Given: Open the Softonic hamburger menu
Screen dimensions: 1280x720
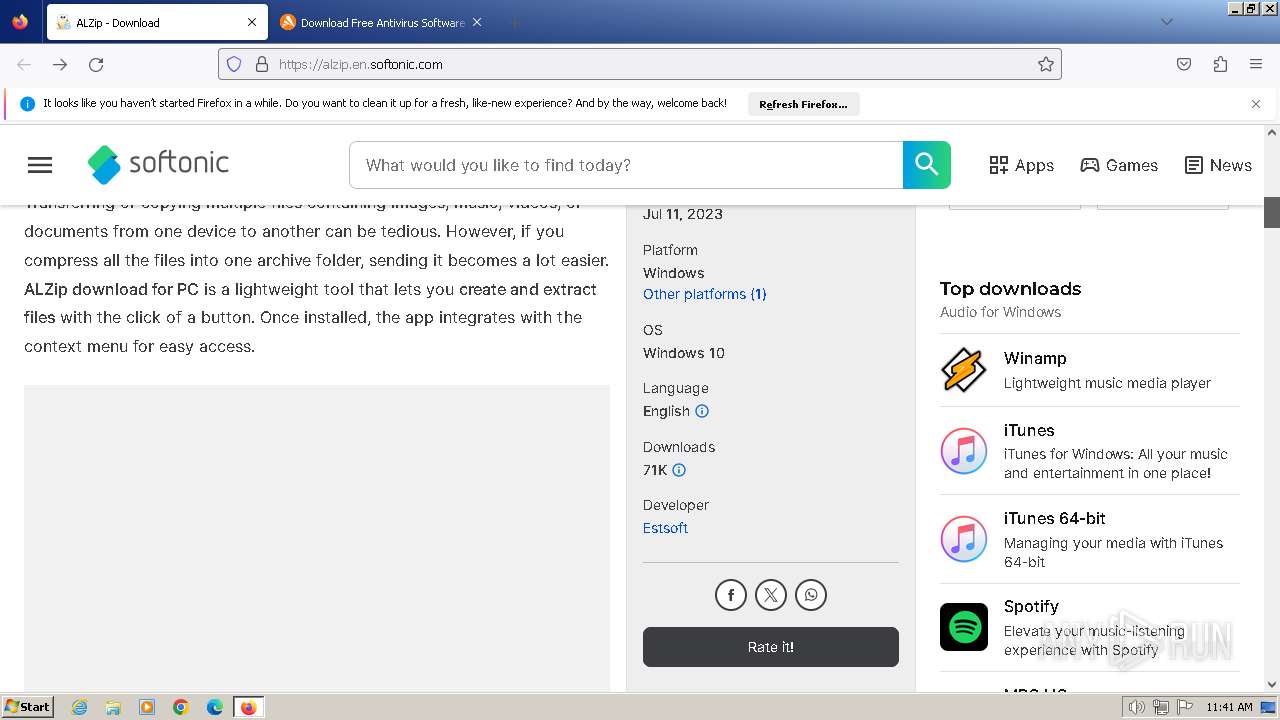Looking at the screenshot, I should click(40, 165).
